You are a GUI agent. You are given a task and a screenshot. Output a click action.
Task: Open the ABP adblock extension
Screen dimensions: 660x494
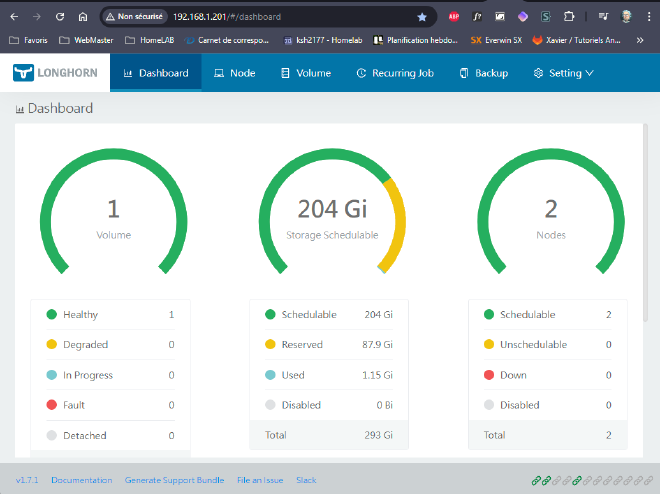(454, 17)
